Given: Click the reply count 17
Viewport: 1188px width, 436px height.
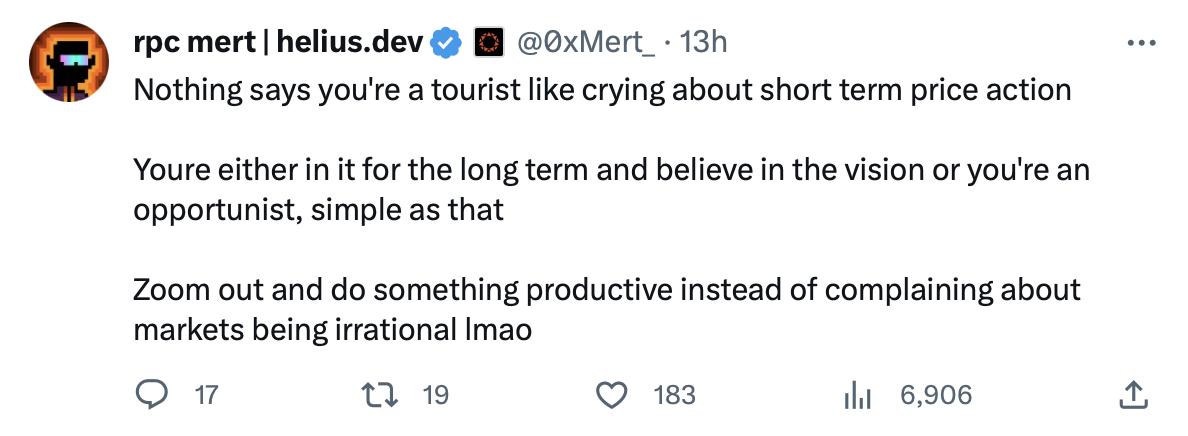Looking at the screenshot, I should pyautogui.click(x=204, y=395).
